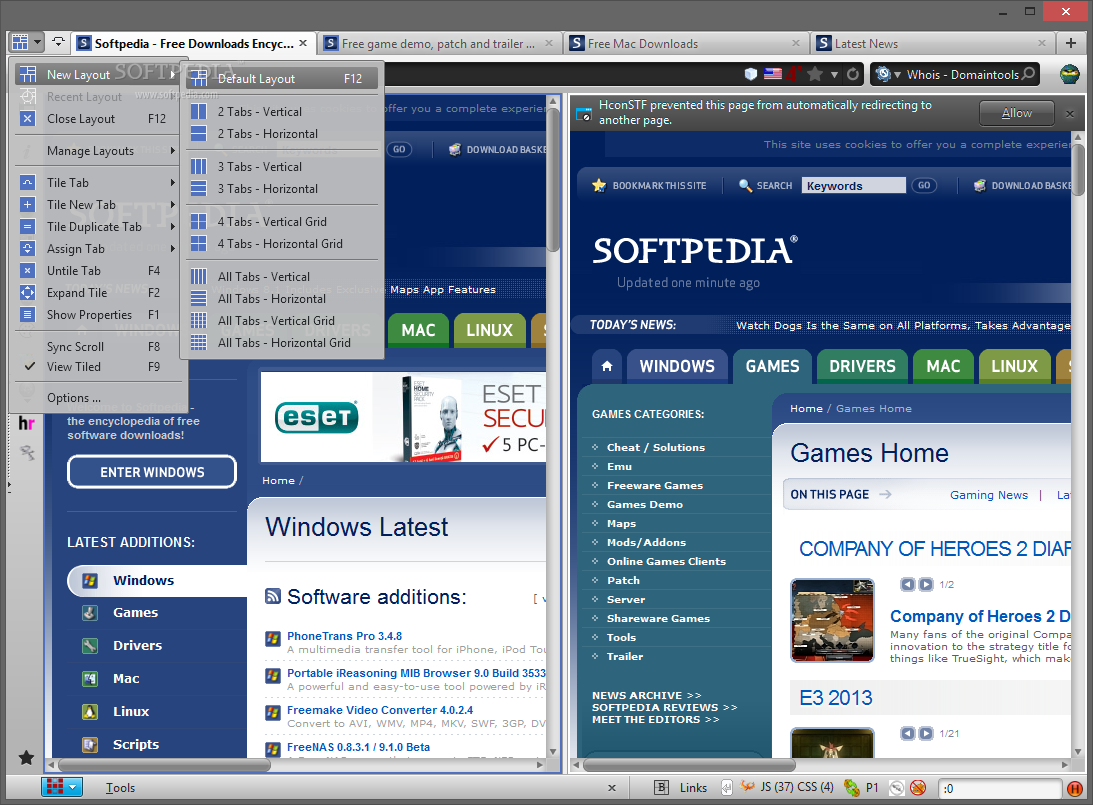Click the magnifier in the Whois search box

click(1028, 74)
